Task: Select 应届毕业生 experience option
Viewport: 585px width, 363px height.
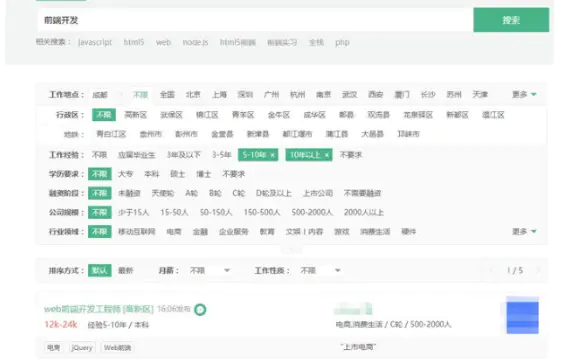Action: pyautogui.click(x=137, y=155)
